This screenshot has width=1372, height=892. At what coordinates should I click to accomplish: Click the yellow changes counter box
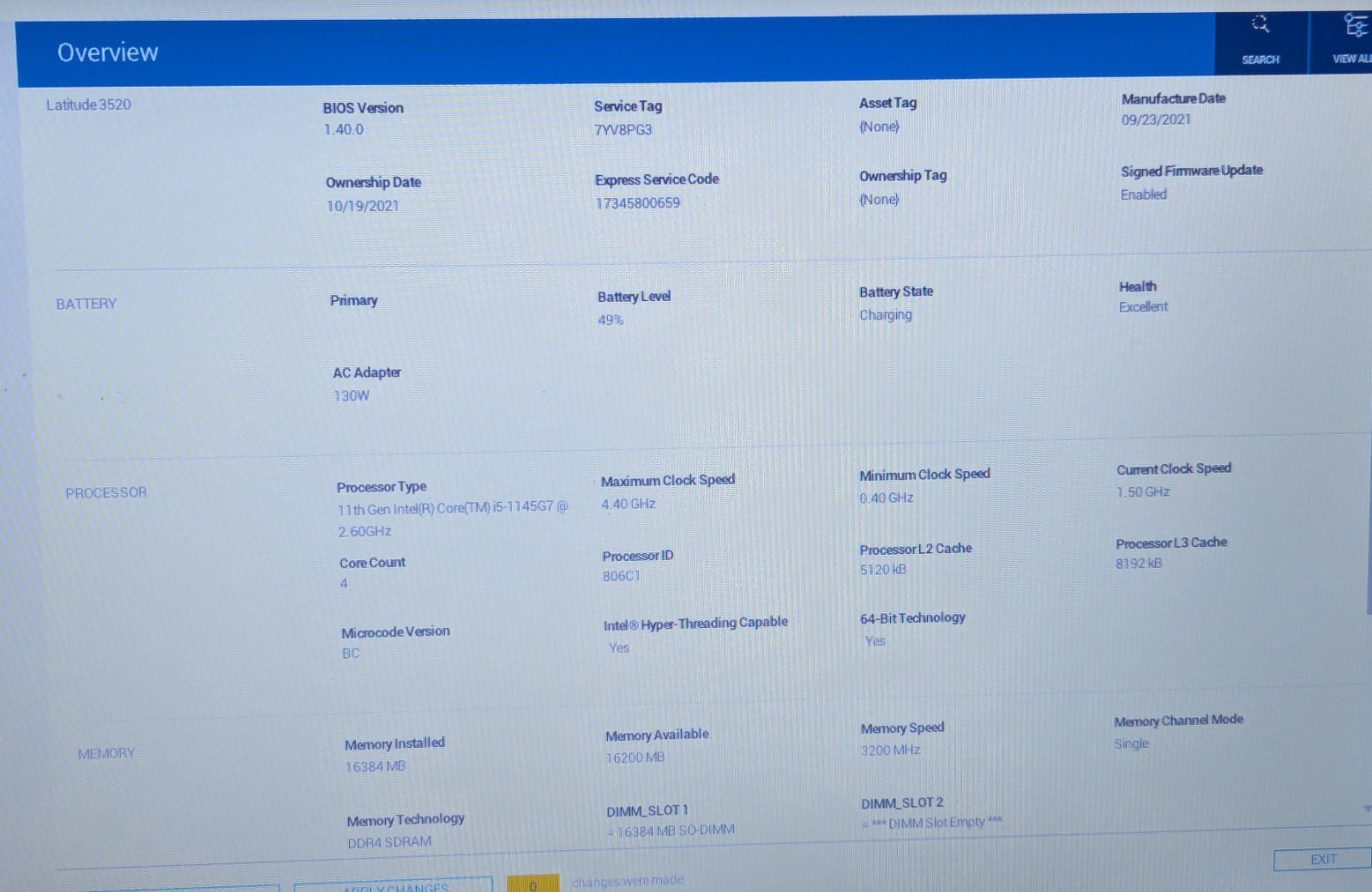pos(533,884)
